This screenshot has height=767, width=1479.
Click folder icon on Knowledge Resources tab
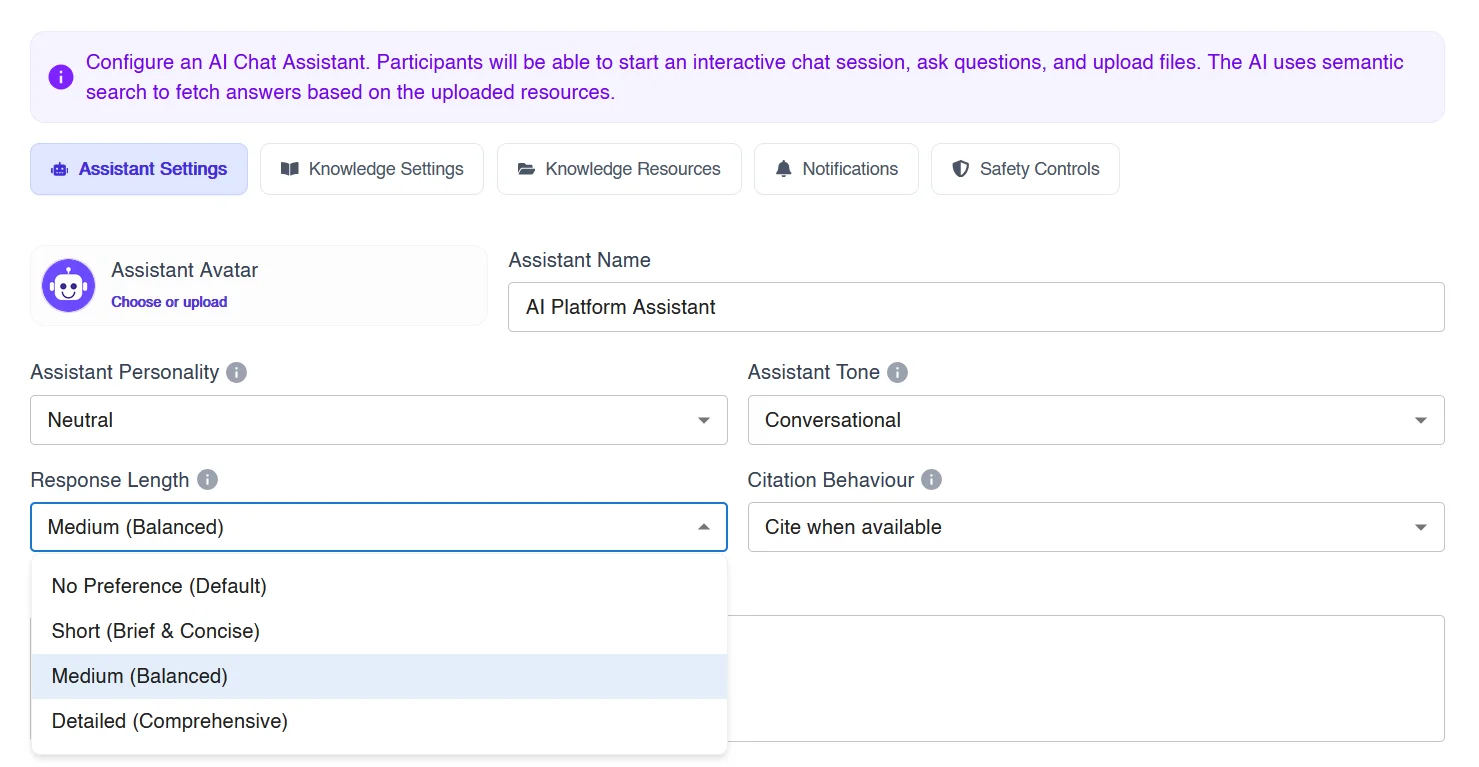526,169
